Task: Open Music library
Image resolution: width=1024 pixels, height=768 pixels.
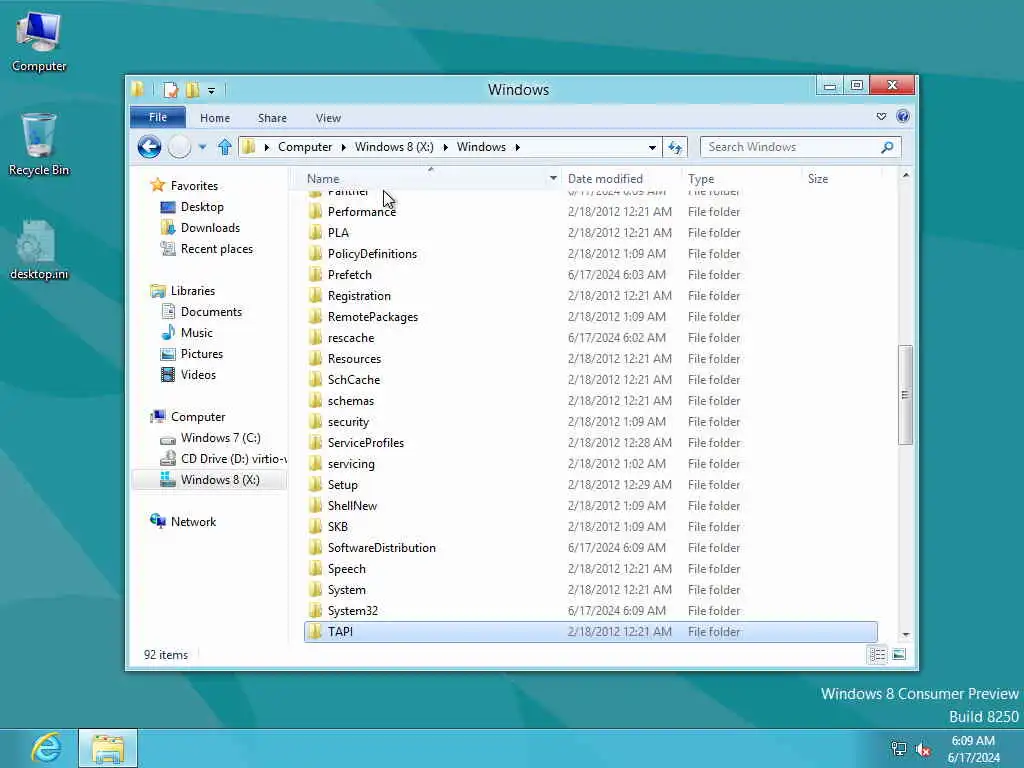Action: point(197,333)
